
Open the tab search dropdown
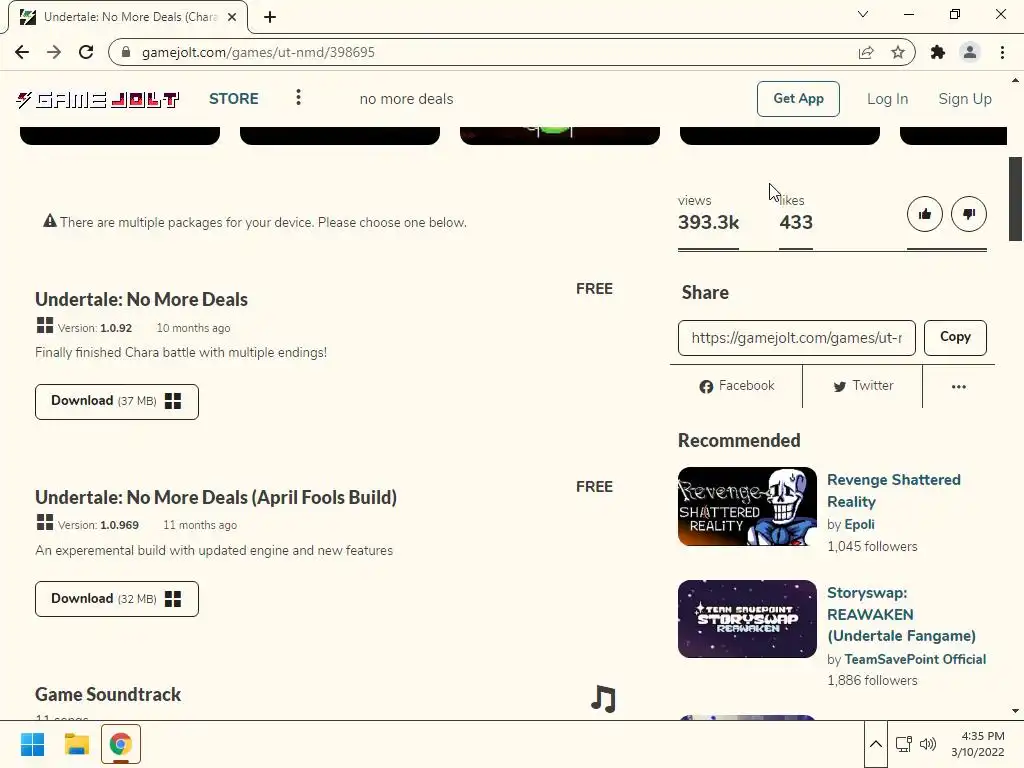point(863,14)
